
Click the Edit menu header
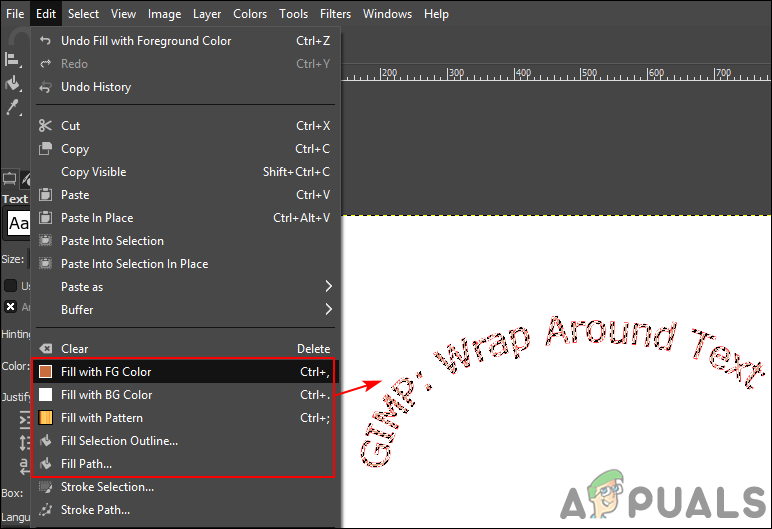(46, 14)
